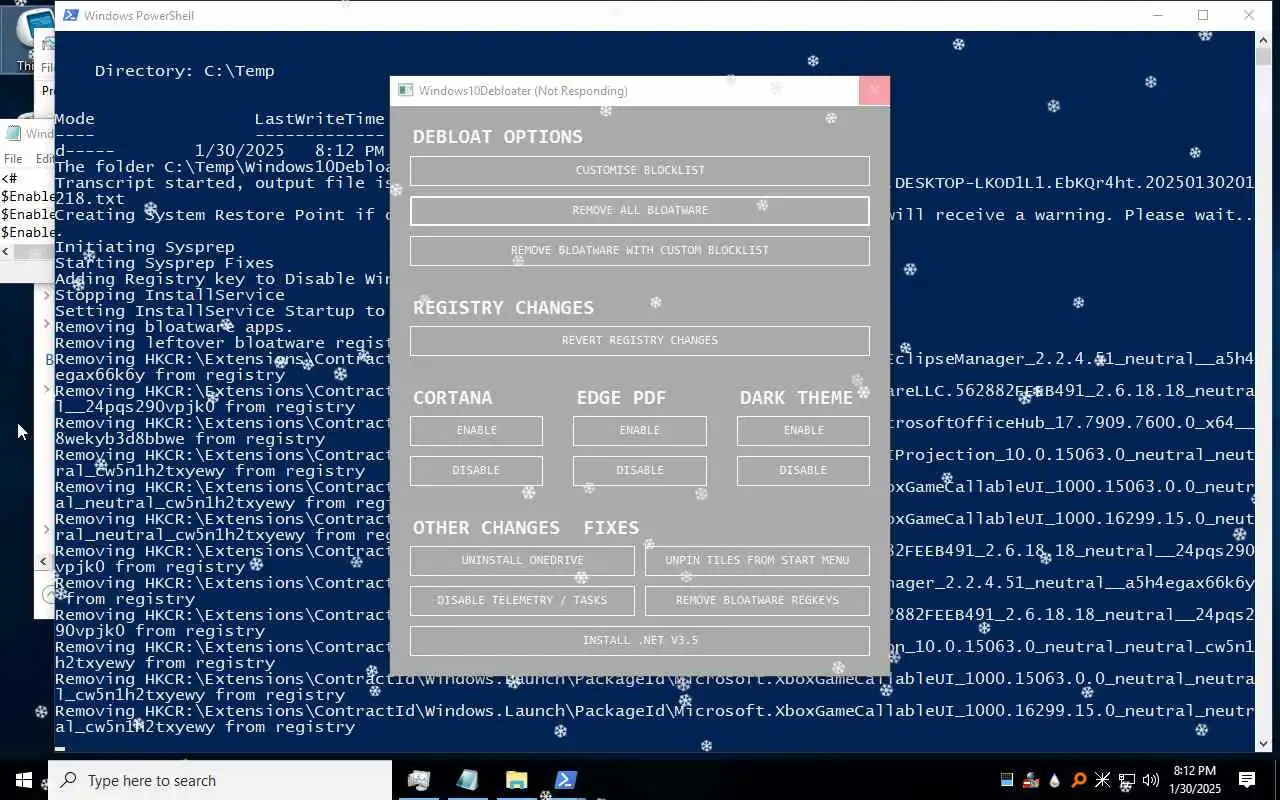Click the volume speaker tray icon
The image size is (1280, 800).
pyautogui.click(x=1150, y=780)
